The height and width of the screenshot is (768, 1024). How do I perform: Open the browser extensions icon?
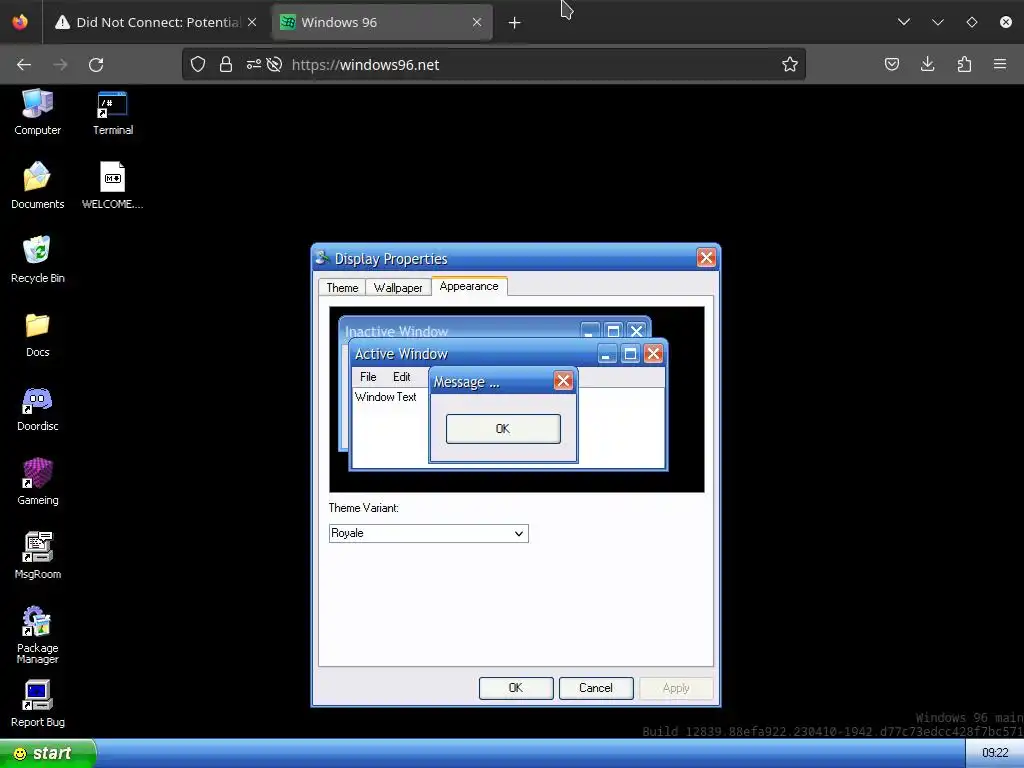pyautogui.click(x=964, y=64)
